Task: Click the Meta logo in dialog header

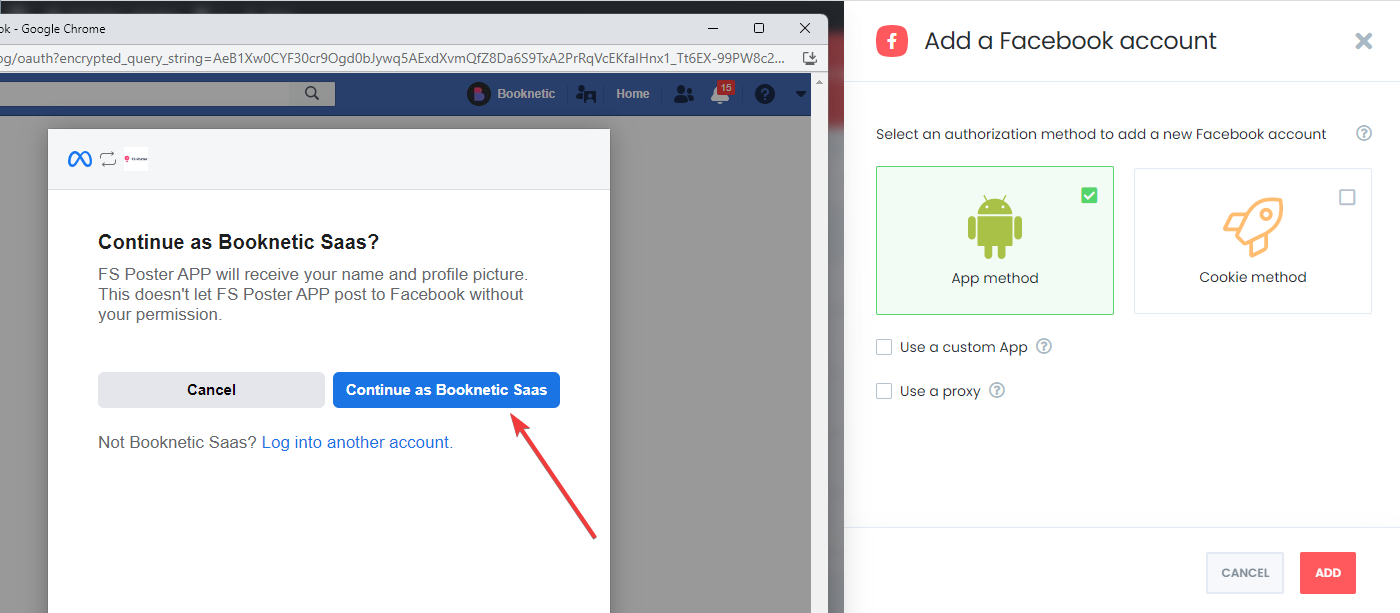Action: pyautogui.click(x=80, y=158)
